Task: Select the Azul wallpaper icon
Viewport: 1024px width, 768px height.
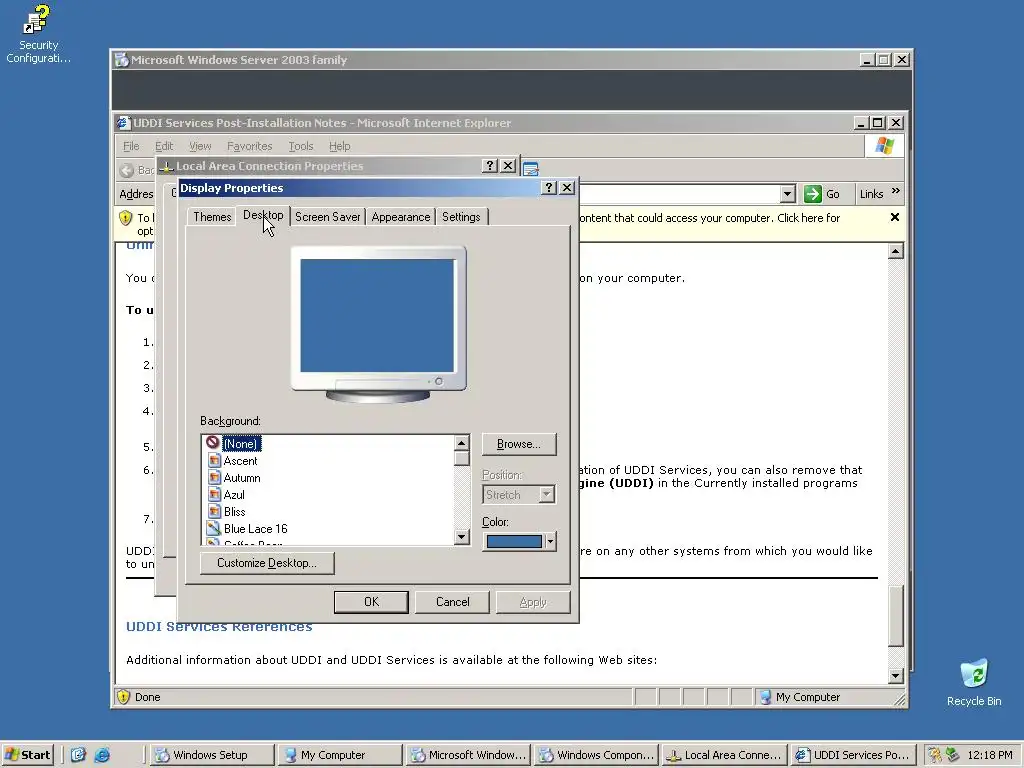Action: 214,495
